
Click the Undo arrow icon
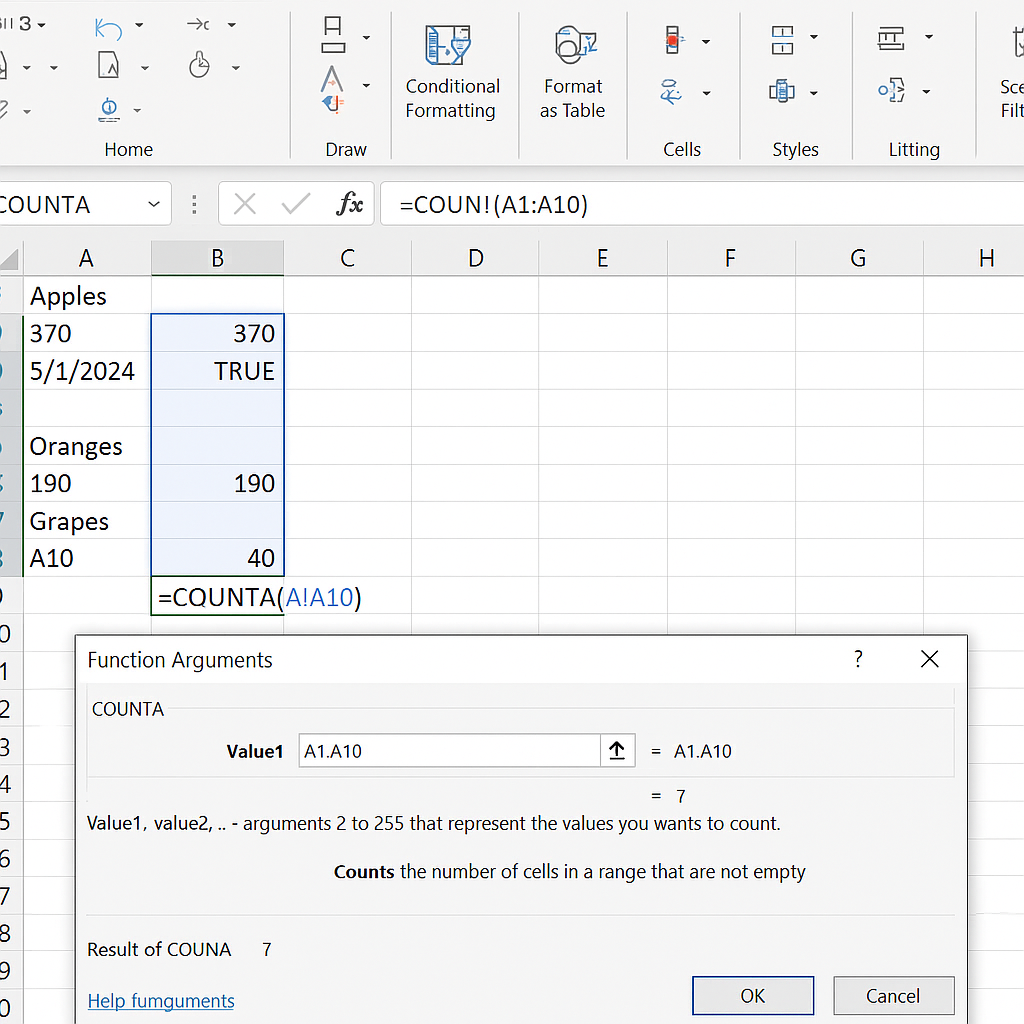pos(108,27)
